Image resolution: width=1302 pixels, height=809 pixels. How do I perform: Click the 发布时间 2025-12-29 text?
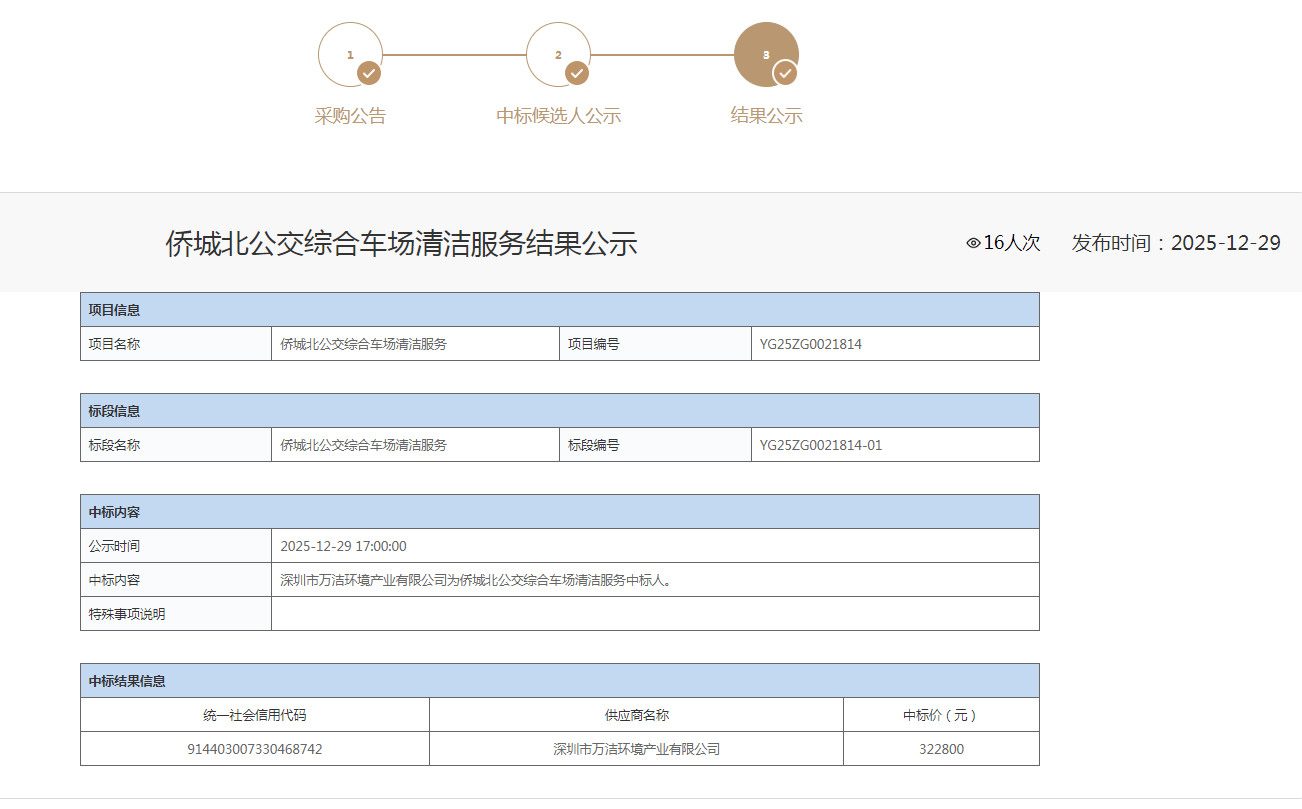tap(1175, 243)
